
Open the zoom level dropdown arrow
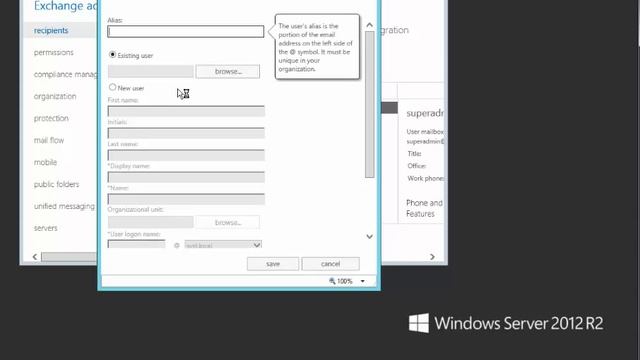[x=362, y=281]
